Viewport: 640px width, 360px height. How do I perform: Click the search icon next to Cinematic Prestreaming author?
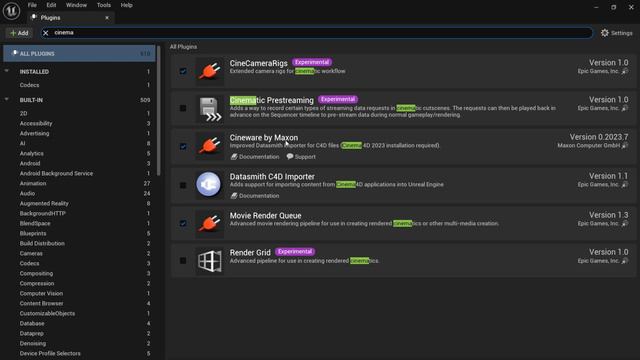[624, 109]
